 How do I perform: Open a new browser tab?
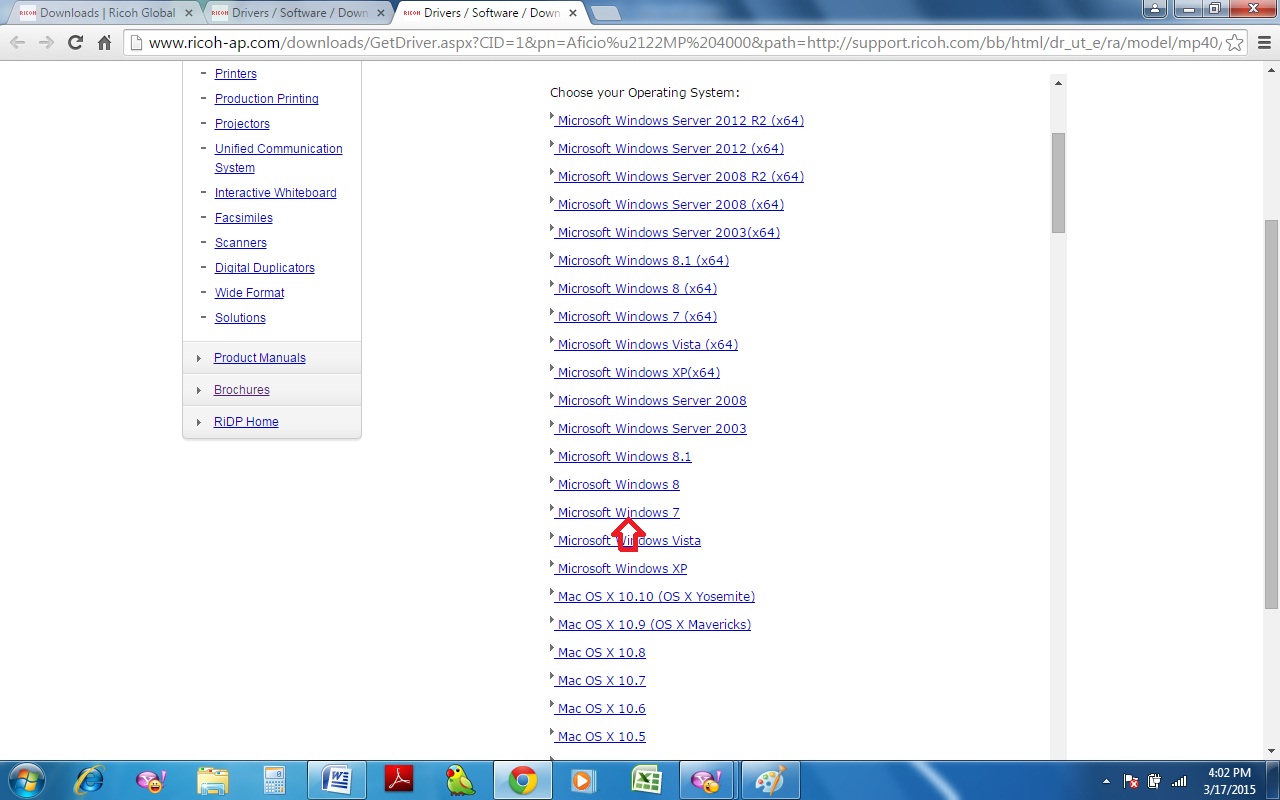[x=606, y=13]
